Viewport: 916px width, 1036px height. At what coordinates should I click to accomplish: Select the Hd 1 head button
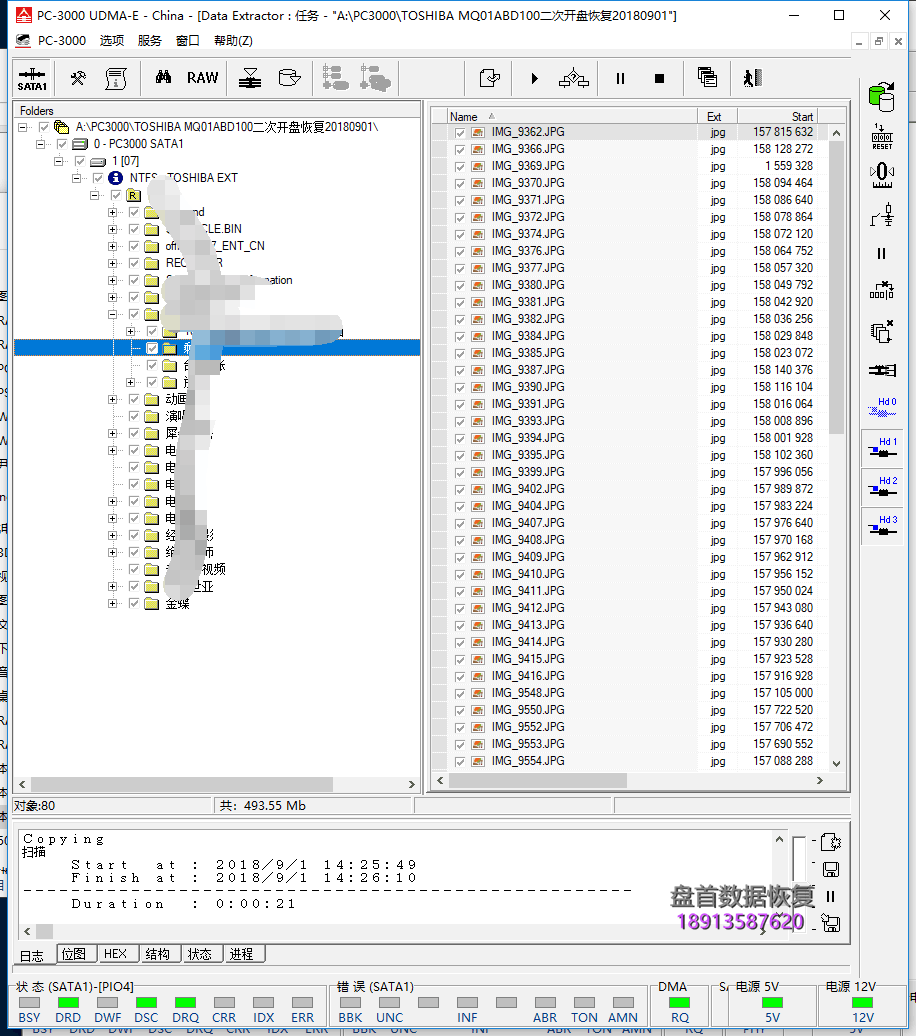(x=882, y=447)
